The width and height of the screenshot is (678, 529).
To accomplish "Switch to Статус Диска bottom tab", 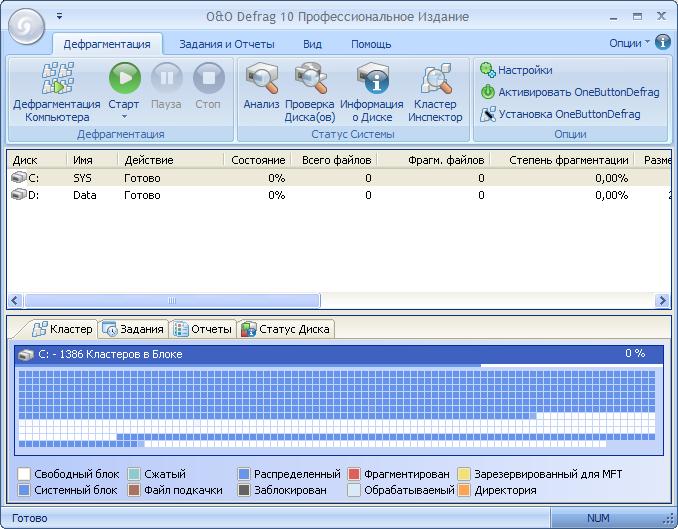I will (x=286, y=329).
